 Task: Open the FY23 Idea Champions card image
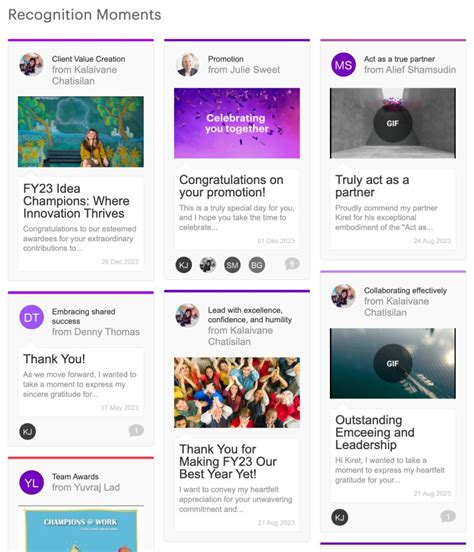pyautogui.click(x=81, y=132)
